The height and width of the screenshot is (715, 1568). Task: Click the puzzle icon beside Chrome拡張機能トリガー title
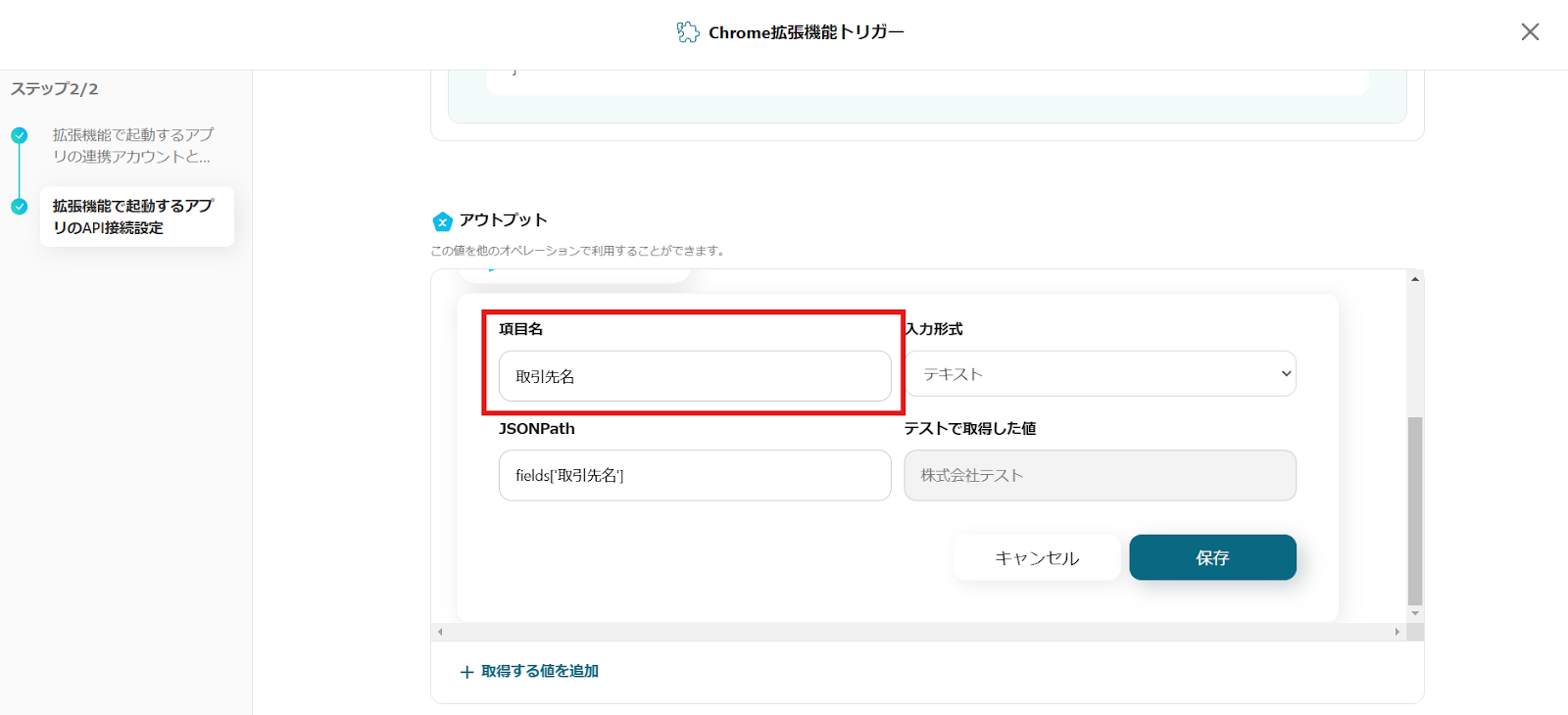[x=688, y=32]
